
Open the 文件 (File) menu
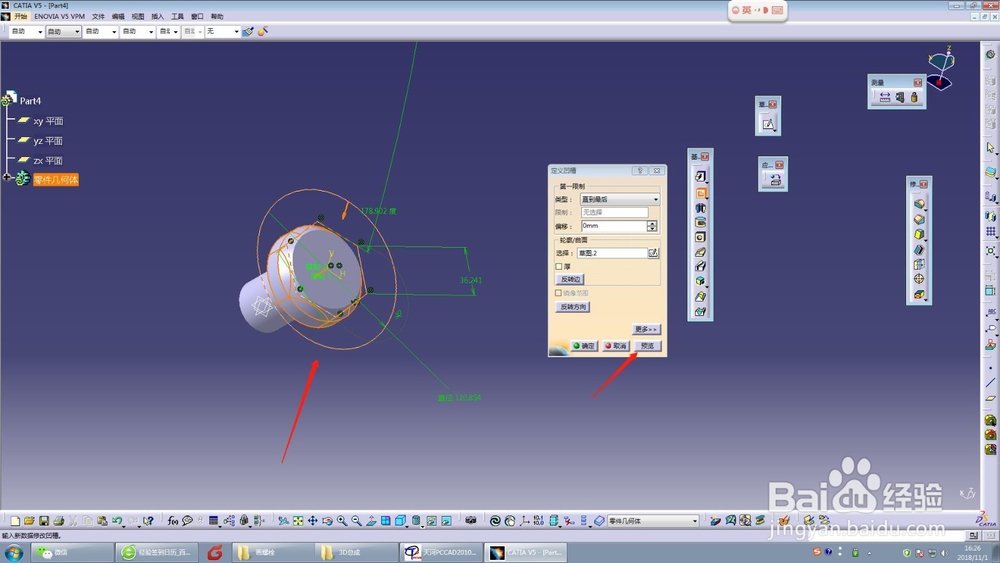[x=98, y=17]
